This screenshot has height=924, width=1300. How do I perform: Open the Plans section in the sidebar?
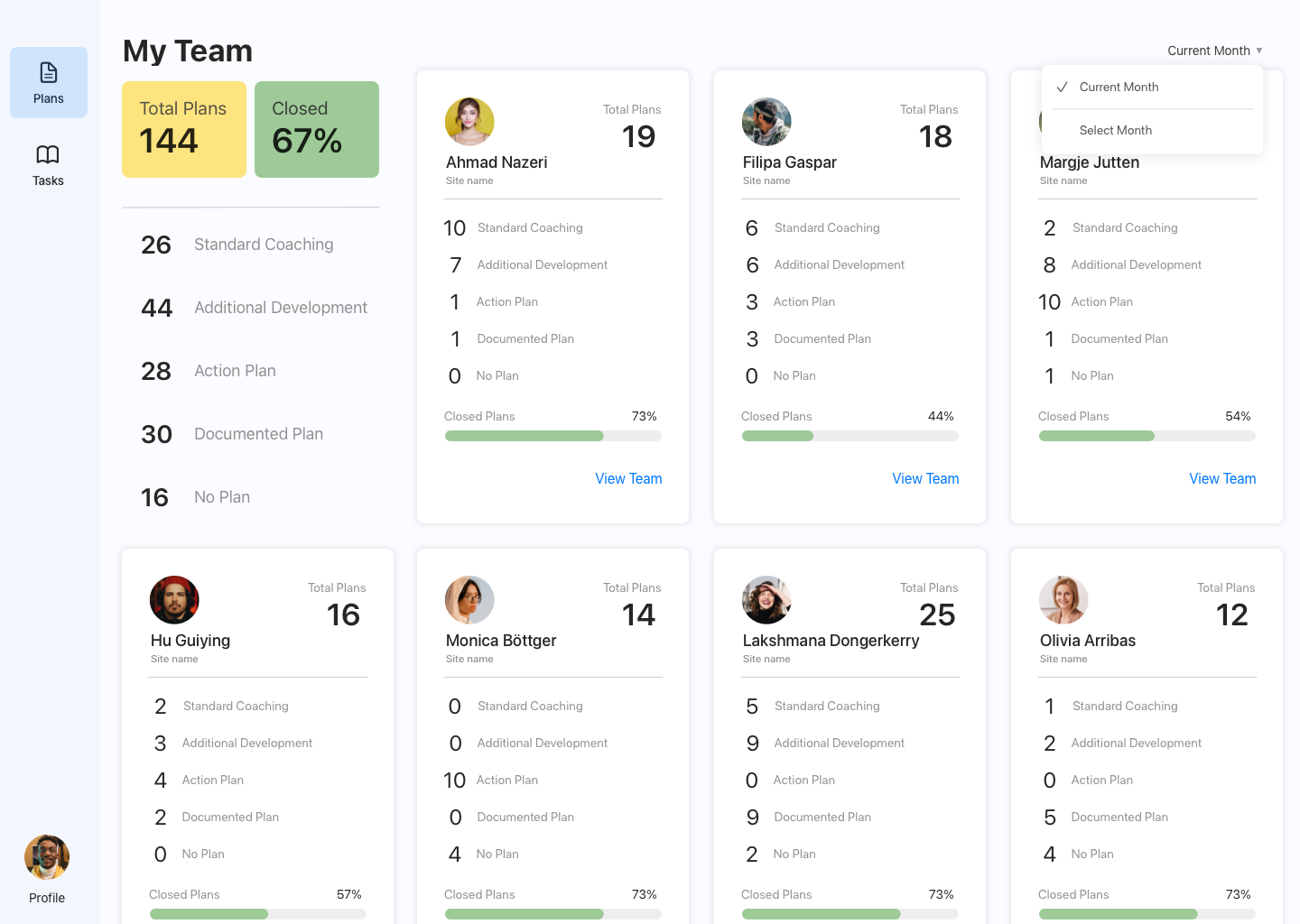coord(48,82)
